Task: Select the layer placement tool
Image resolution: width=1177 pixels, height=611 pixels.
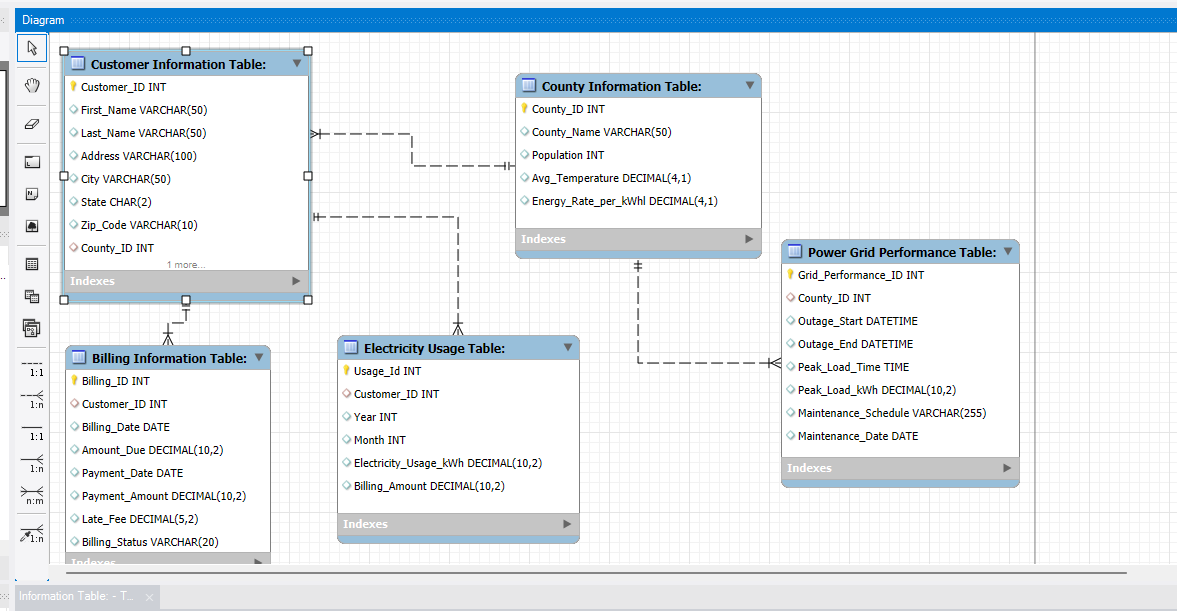Action: click(31, 162)
